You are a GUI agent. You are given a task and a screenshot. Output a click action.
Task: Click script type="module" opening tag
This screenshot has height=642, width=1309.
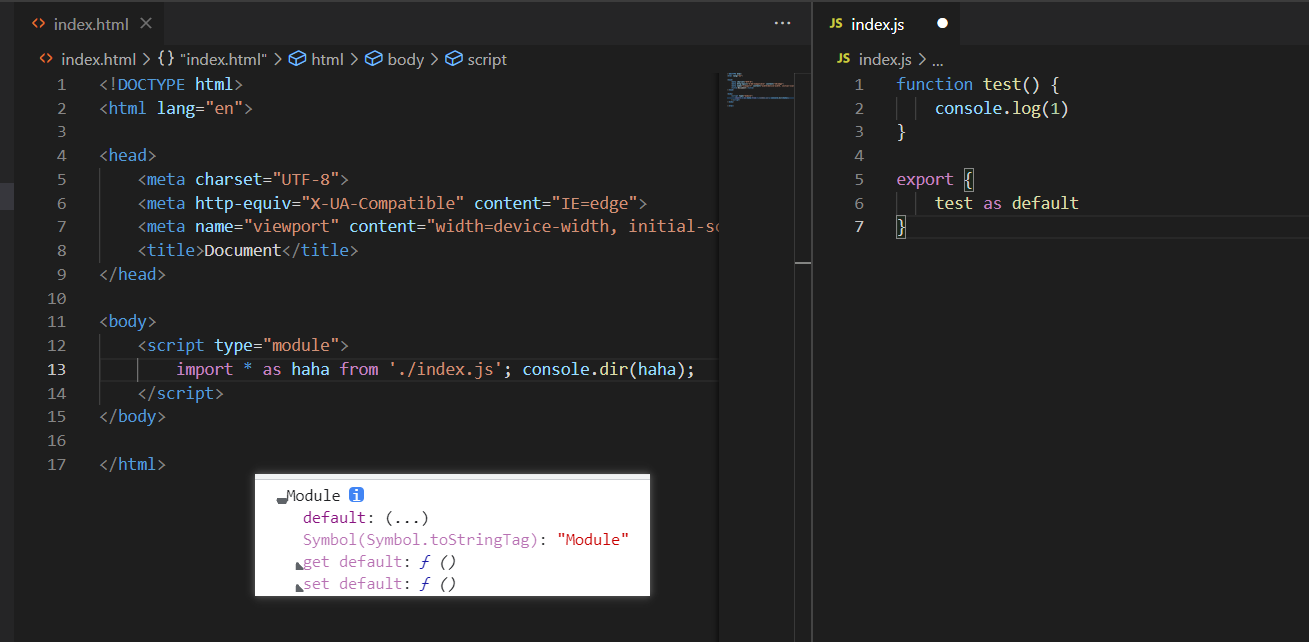coord(243,345)
